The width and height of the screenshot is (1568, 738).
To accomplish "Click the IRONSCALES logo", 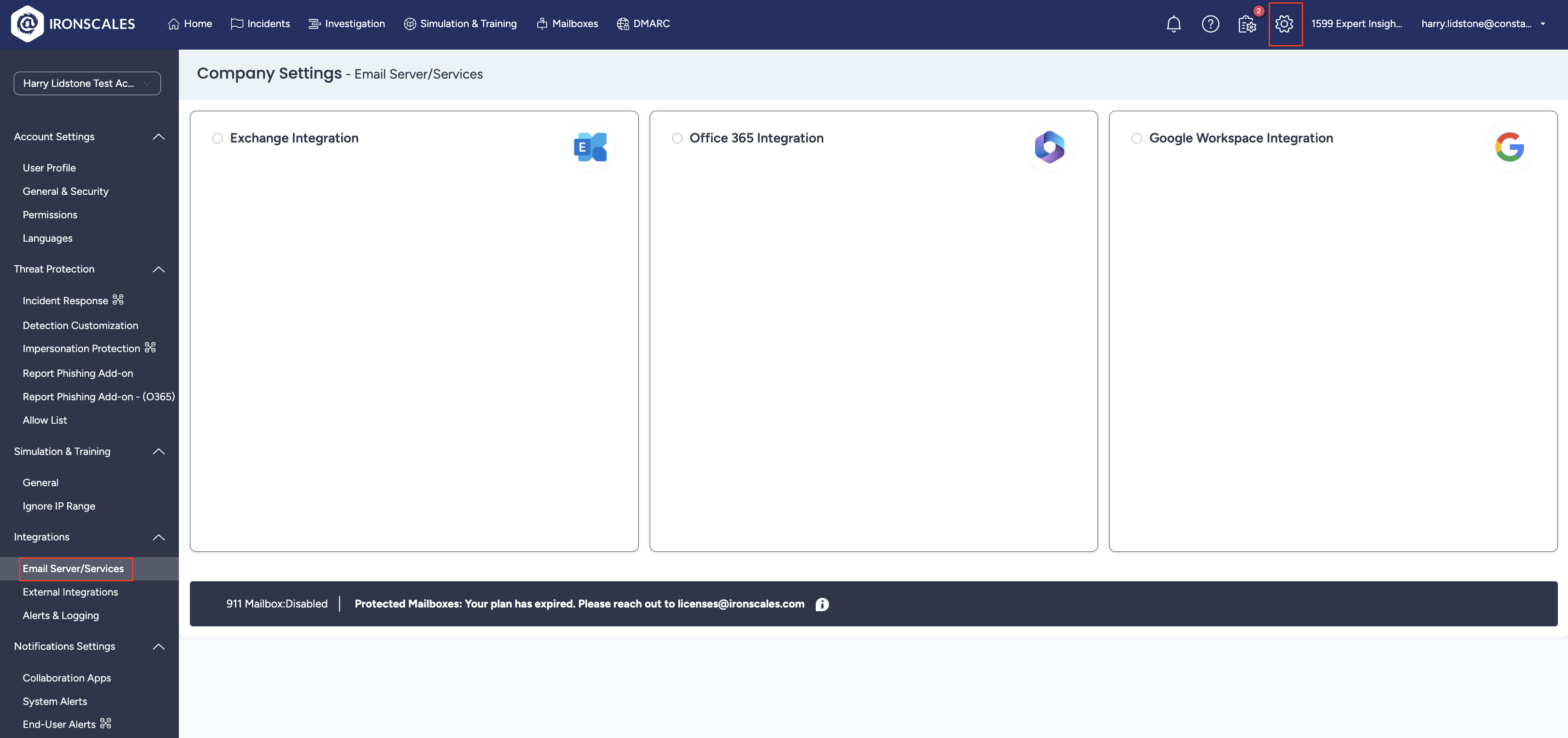I will [x=73, y=24].
